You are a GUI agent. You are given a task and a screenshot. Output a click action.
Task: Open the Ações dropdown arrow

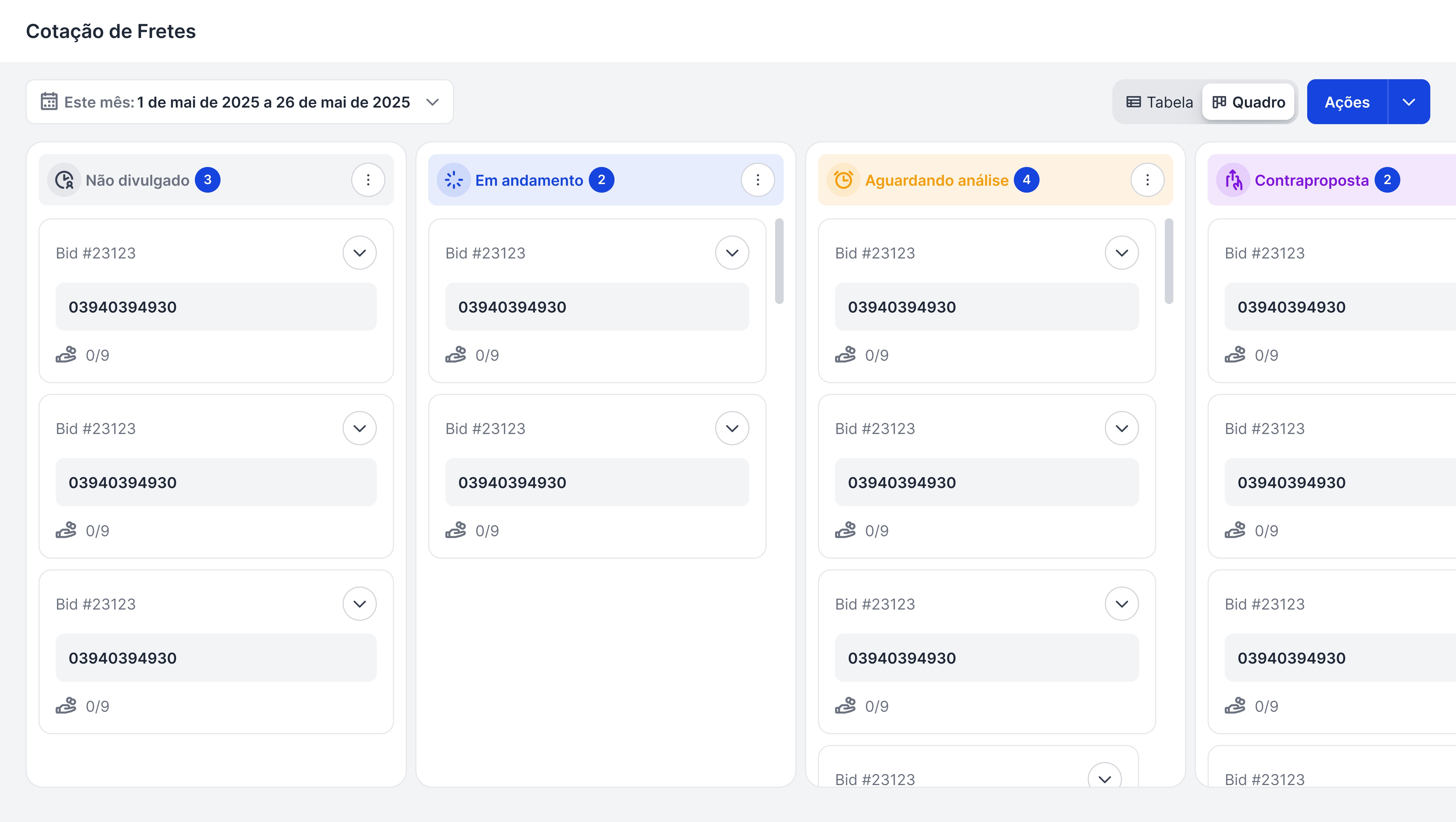[x=1409, y=102]
